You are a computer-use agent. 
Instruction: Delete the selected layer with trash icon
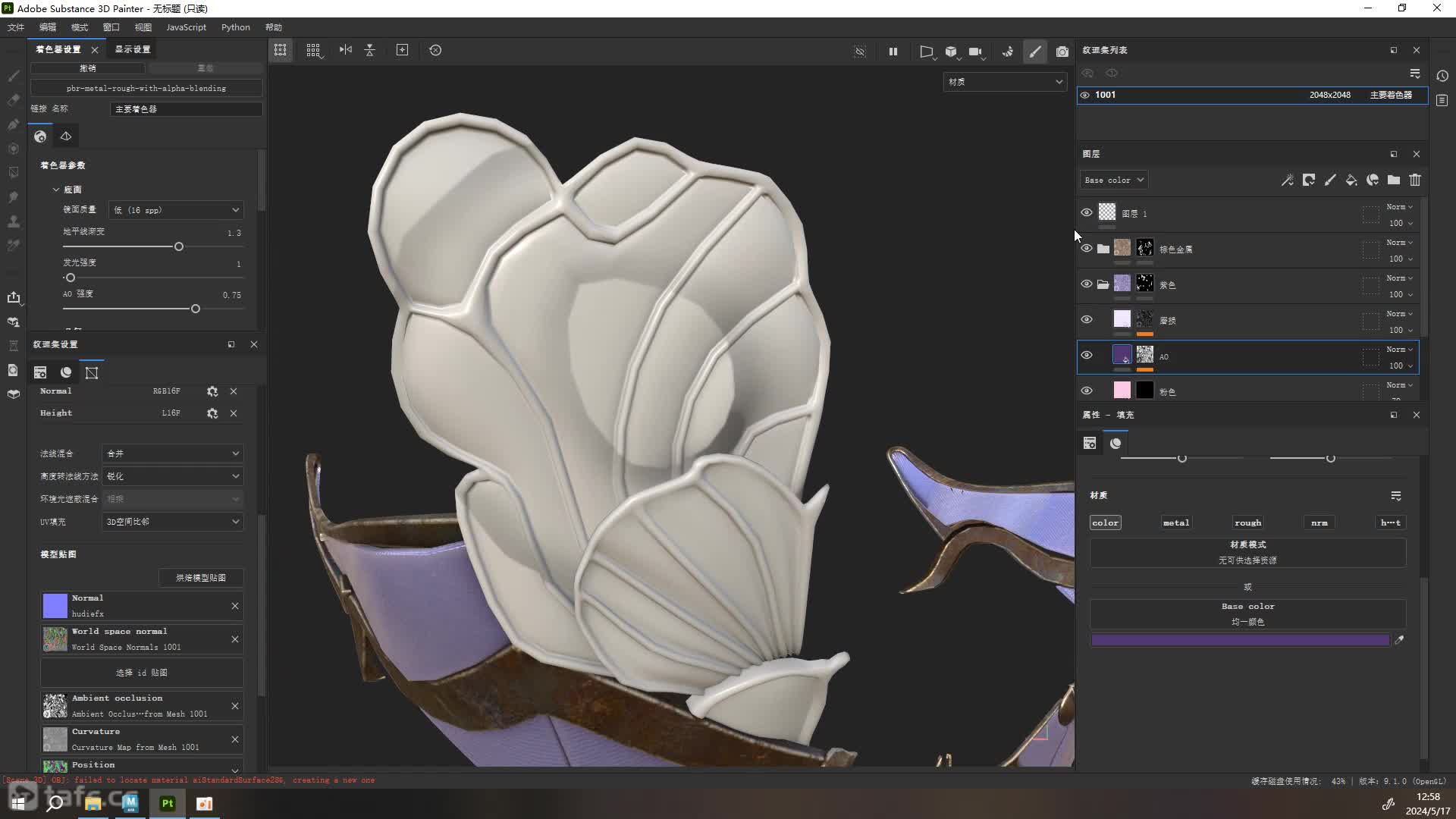coord(1415,180)
